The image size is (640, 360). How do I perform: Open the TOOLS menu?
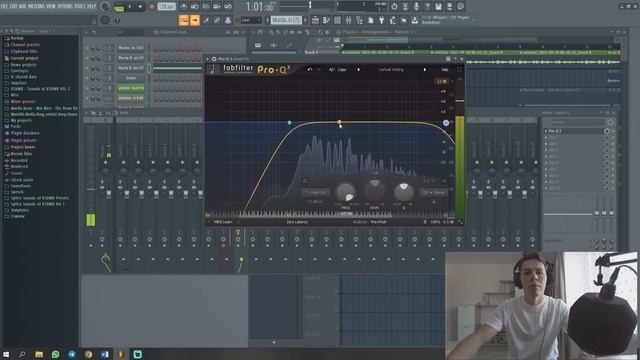(x=81, y=7)
